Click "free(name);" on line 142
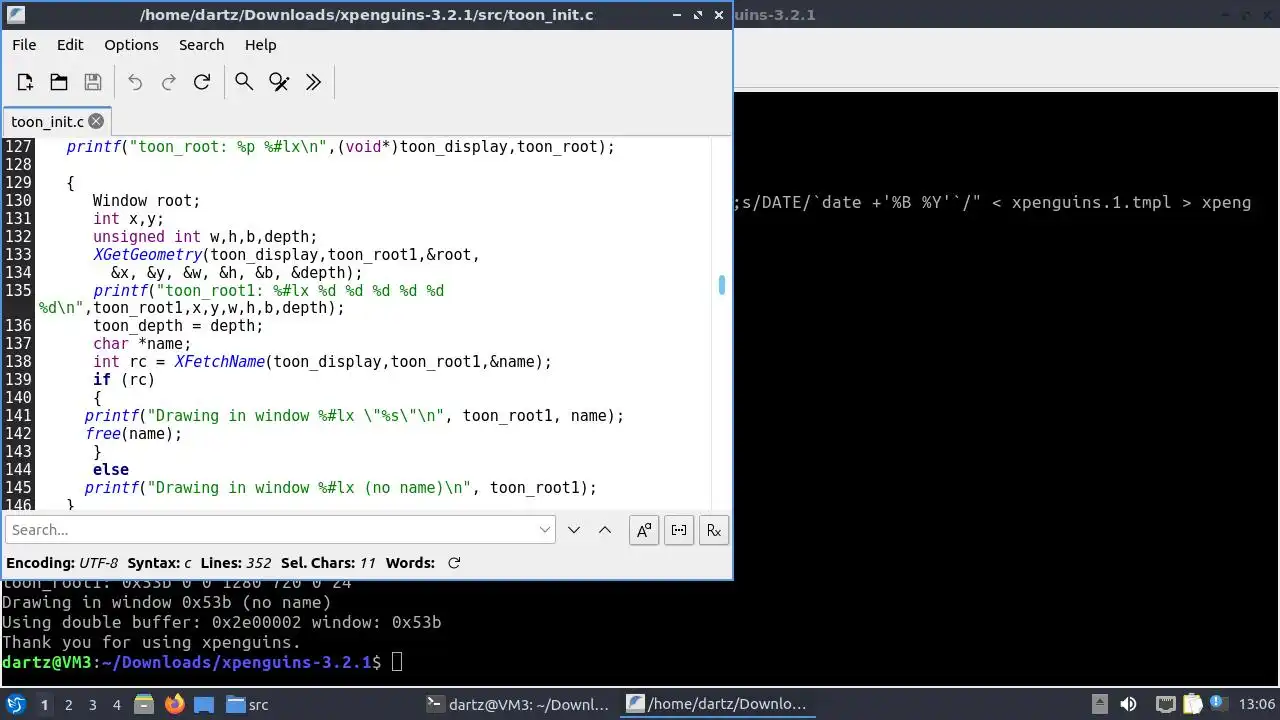 pyautogui.click(x=134, y=434)
